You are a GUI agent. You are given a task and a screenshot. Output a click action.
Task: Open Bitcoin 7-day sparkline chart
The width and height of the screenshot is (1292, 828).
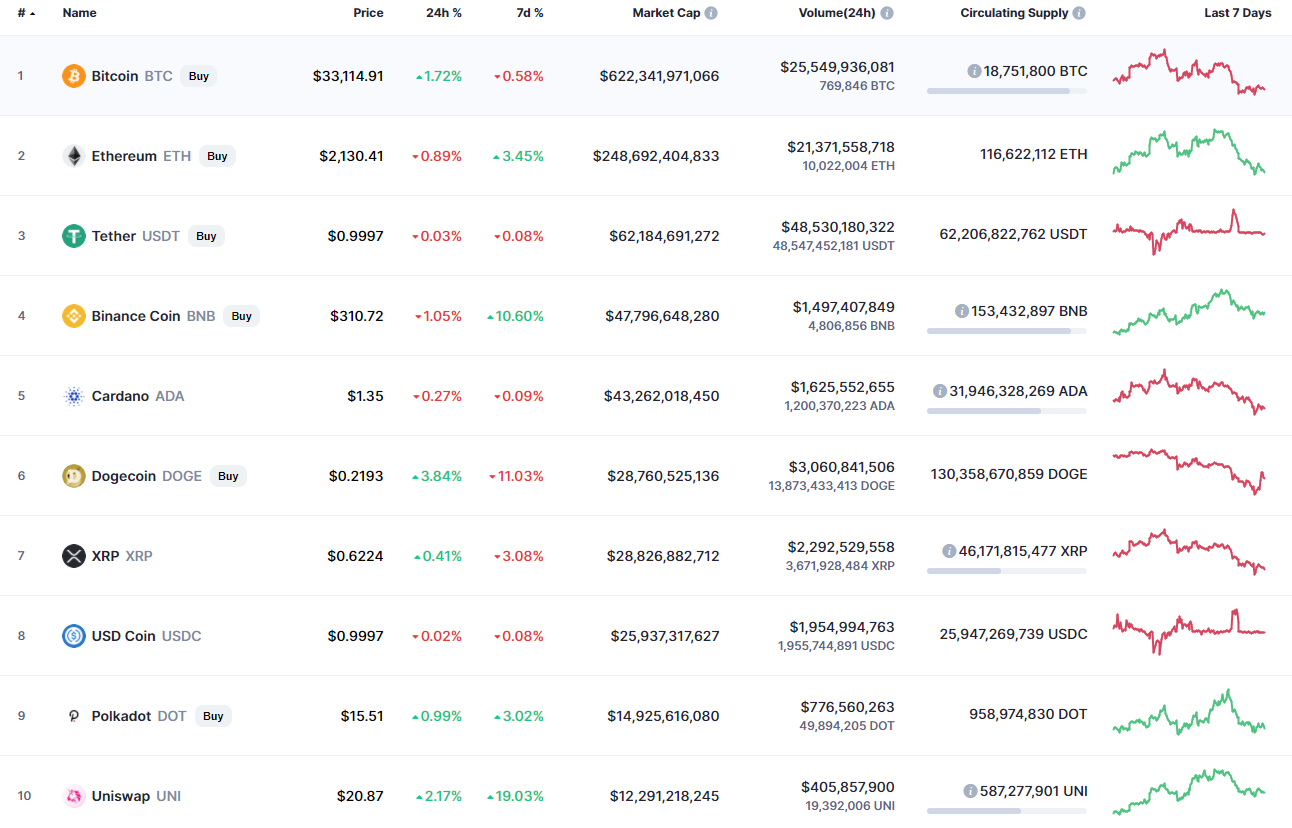click(x=1189, y=72)
